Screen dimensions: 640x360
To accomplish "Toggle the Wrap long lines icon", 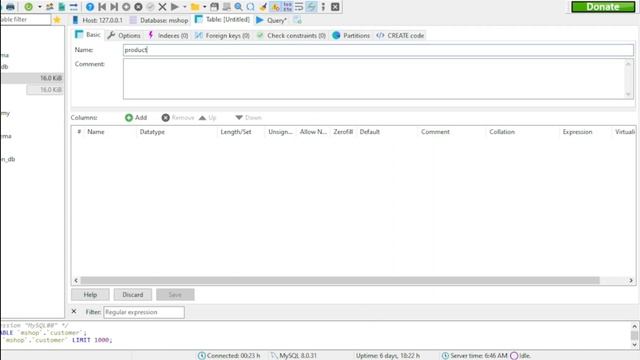I will pos(299,7).
